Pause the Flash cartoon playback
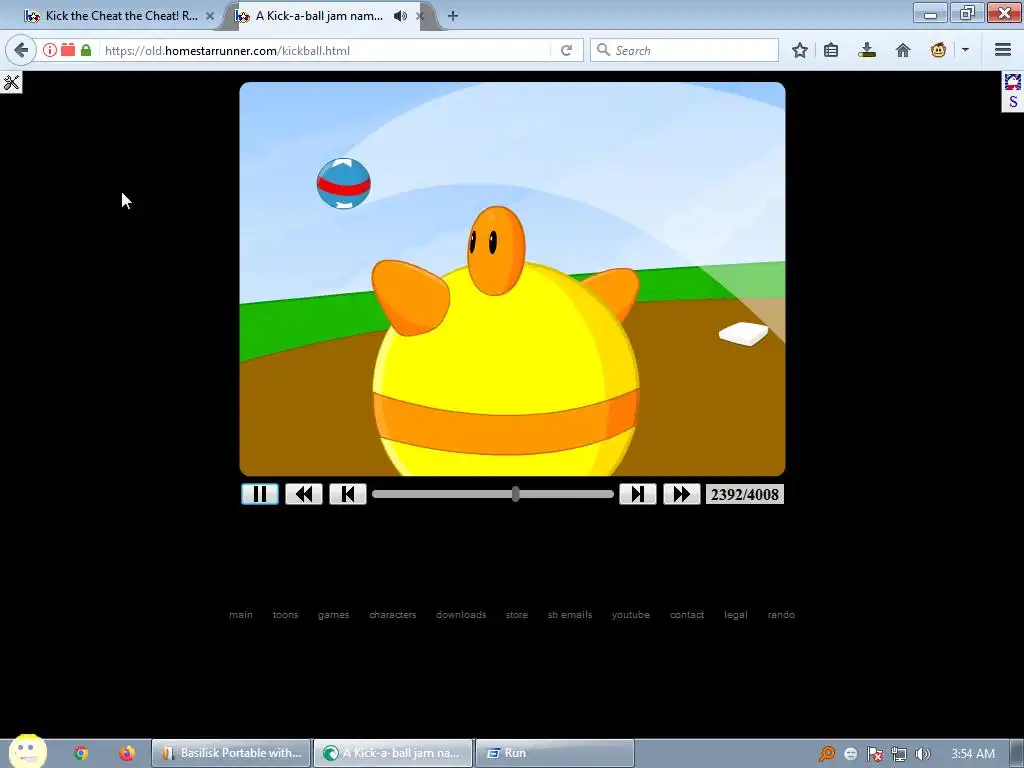1024x768 pixels. tap(260, 494)
